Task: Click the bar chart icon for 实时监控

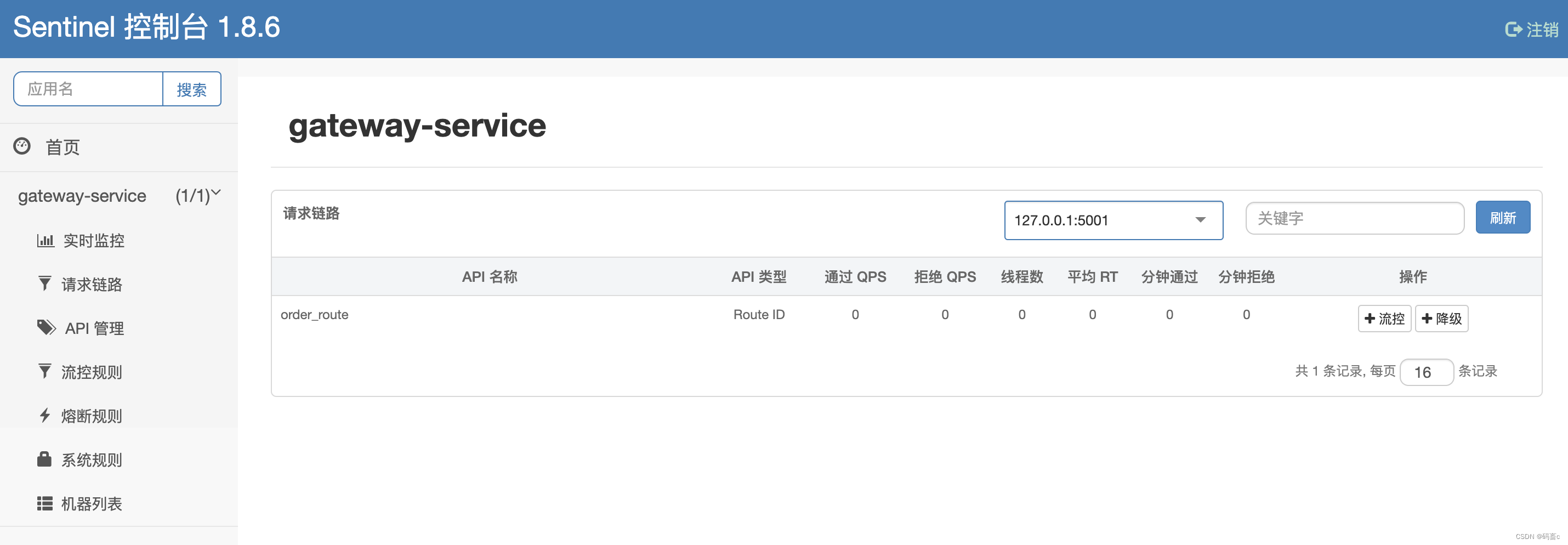Action: 46,240
